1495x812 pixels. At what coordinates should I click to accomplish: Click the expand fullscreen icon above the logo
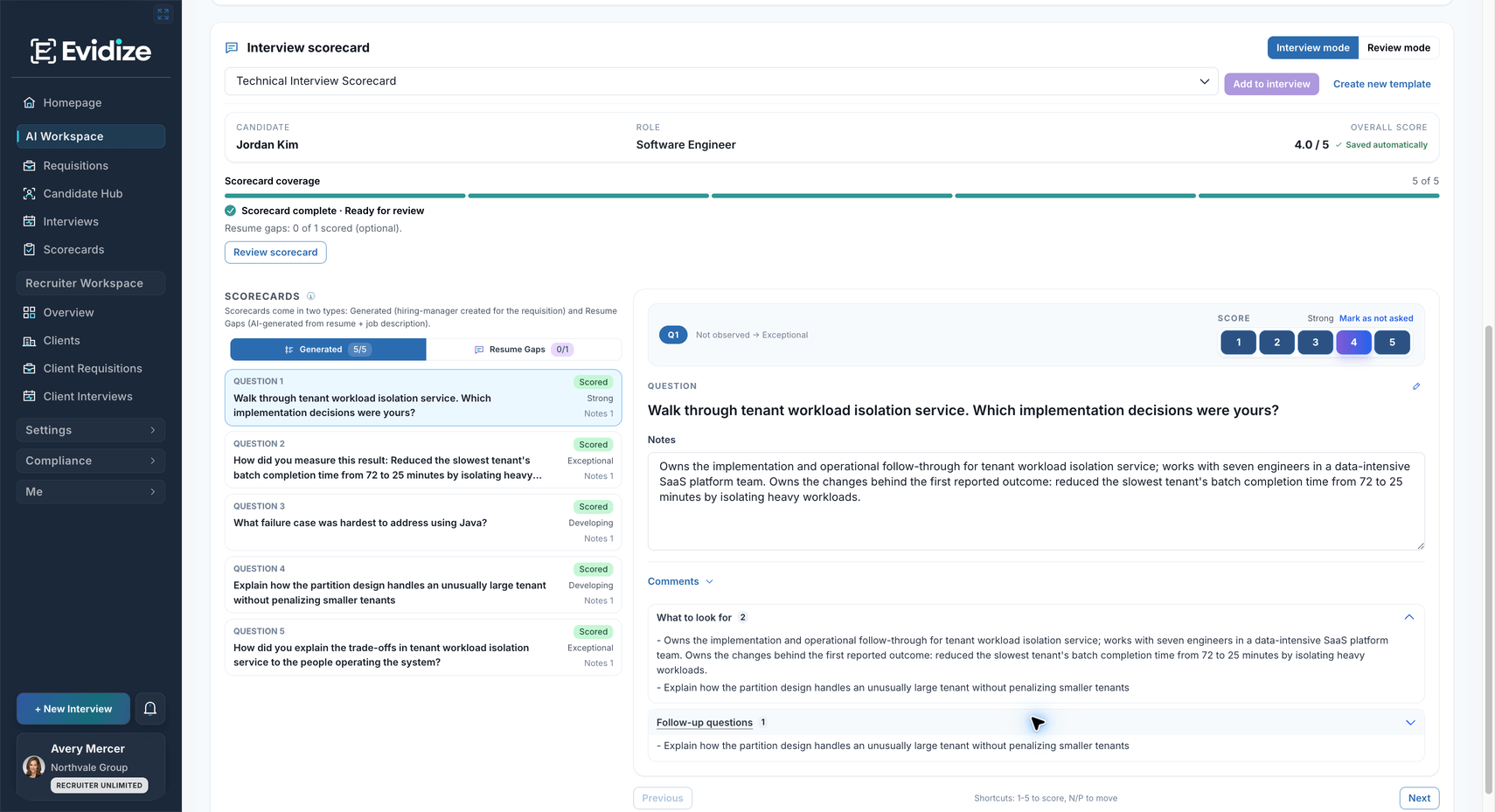(x=163, y=14)
